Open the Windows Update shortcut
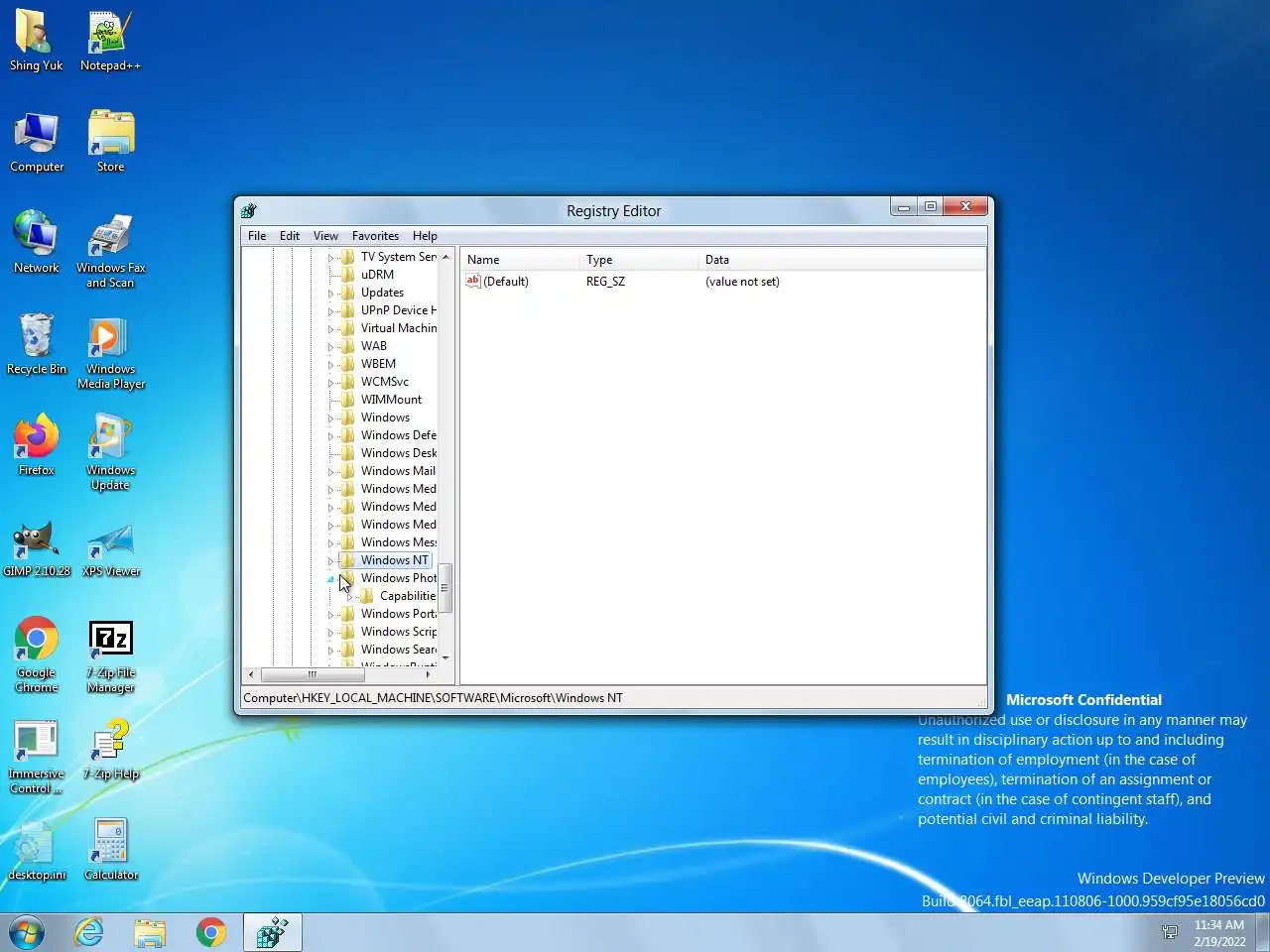 110,453
